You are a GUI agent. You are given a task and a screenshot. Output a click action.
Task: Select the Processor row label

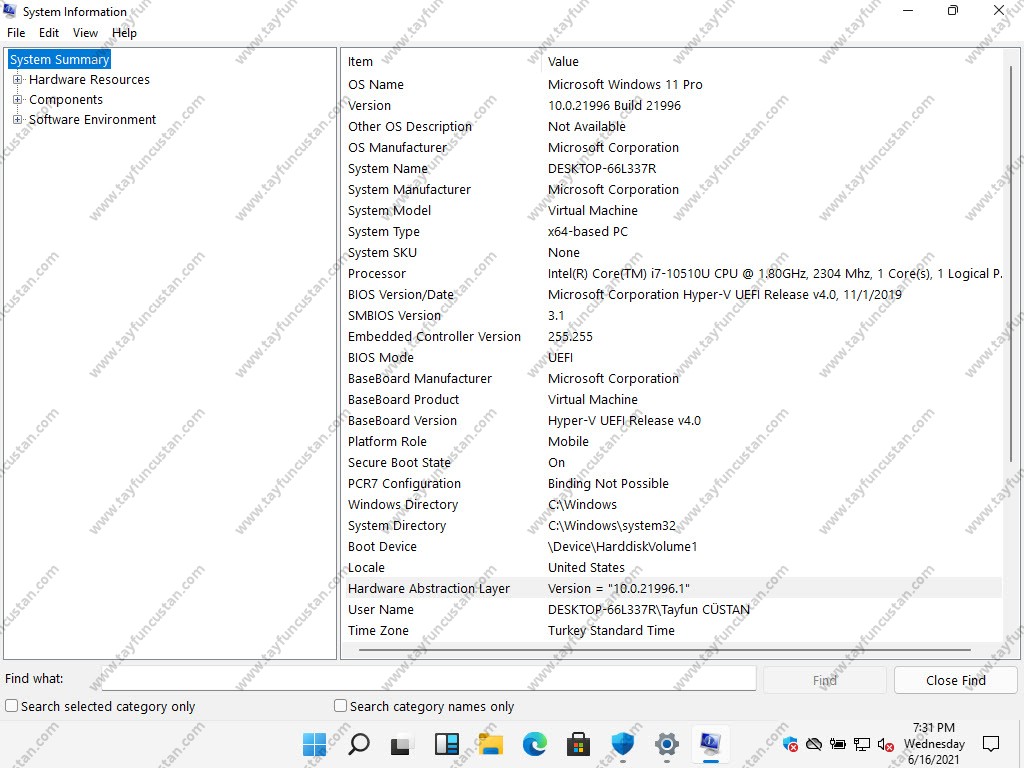tap(376, 274)
